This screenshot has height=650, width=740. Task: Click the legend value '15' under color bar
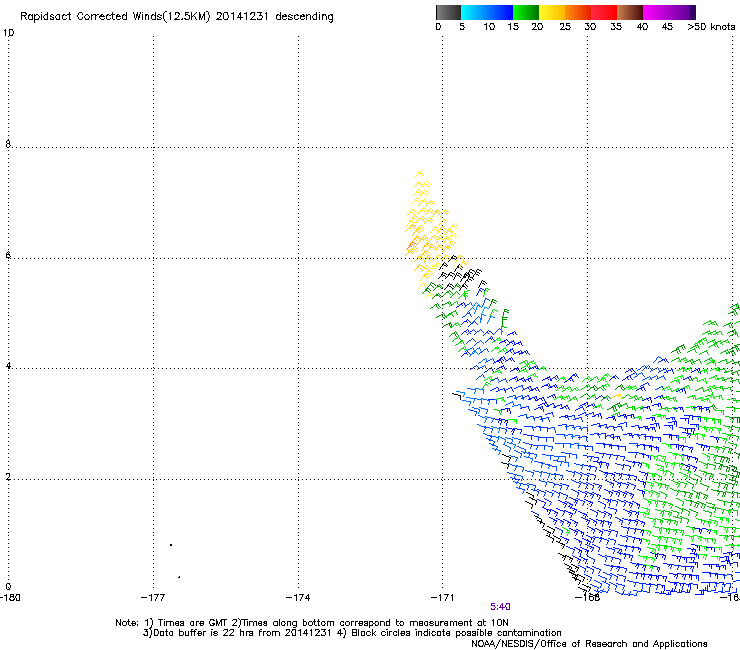[513, 27]
